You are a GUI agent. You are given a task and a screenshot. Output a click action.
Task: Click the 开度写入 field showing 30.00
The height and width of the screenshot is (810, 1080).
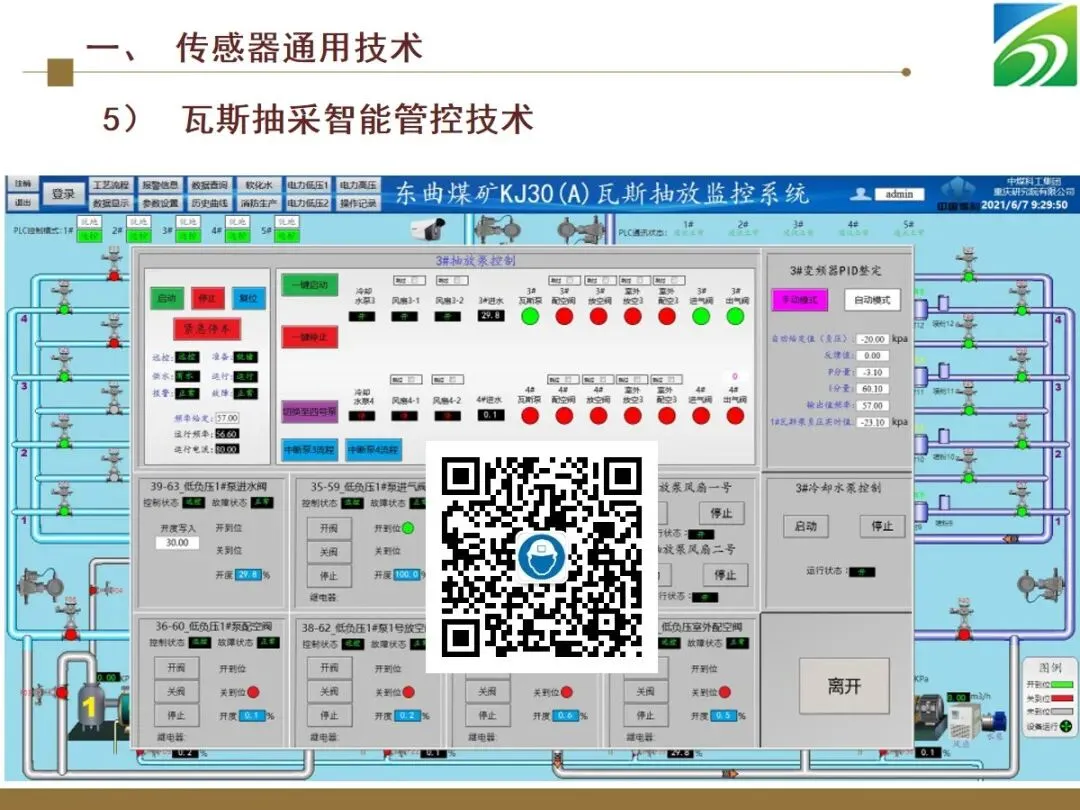178,543
